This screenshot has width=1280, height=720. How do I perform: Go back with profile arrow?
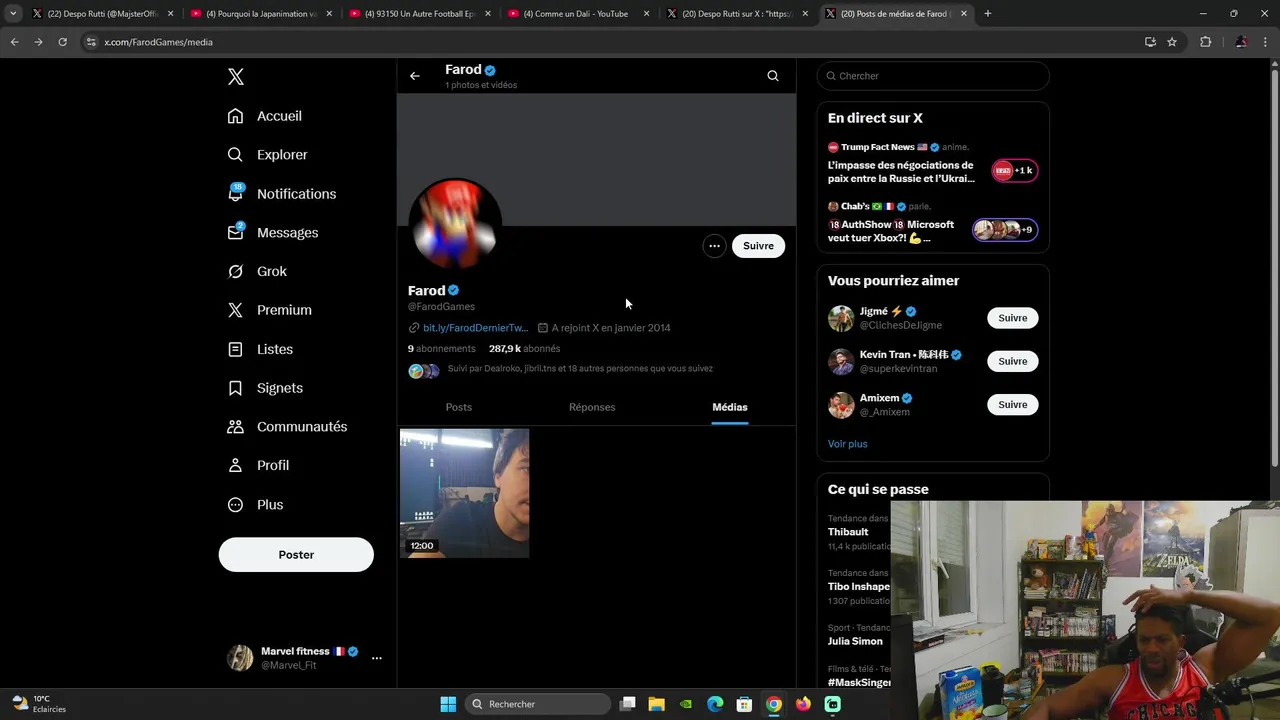(415, 76)
